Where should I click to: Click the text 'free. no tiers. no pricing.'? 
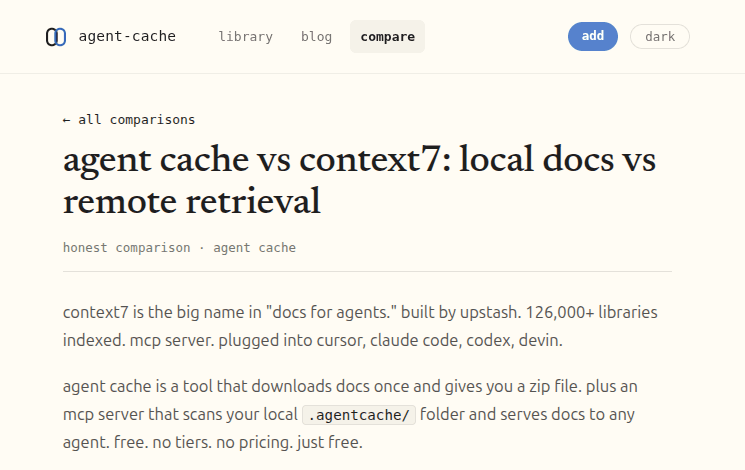pyautogui.click(x=205, y=442)
